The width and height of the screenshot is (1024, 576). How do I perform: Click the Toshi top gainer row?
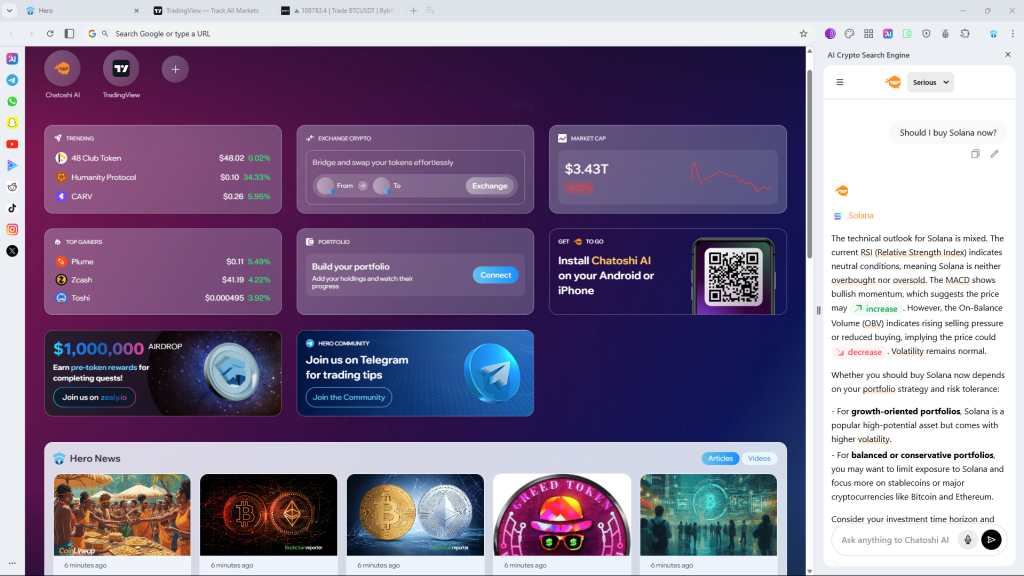click(163, 298)
